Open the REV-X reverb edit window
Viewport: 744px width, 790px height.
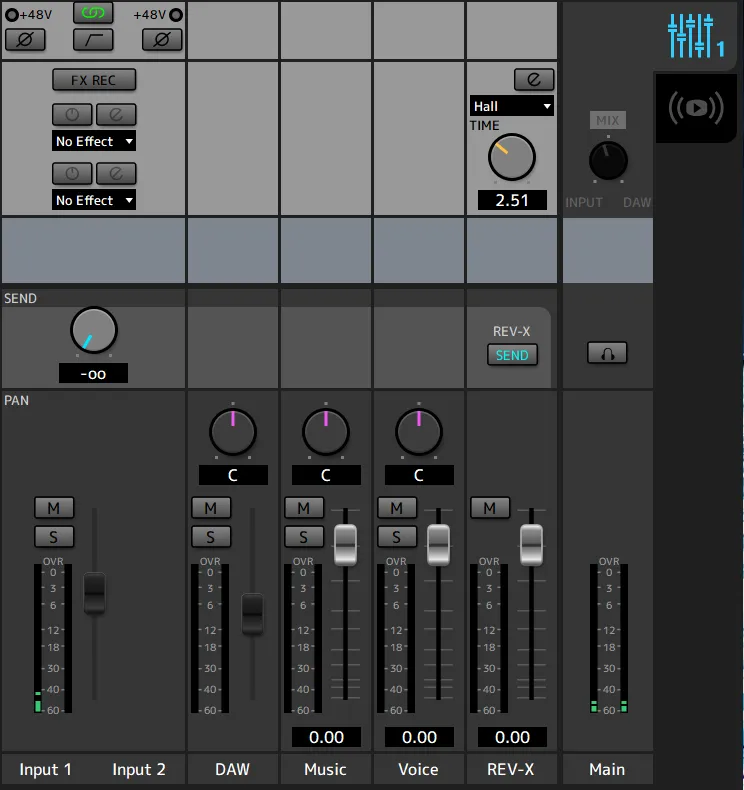[x=534, y=79]
